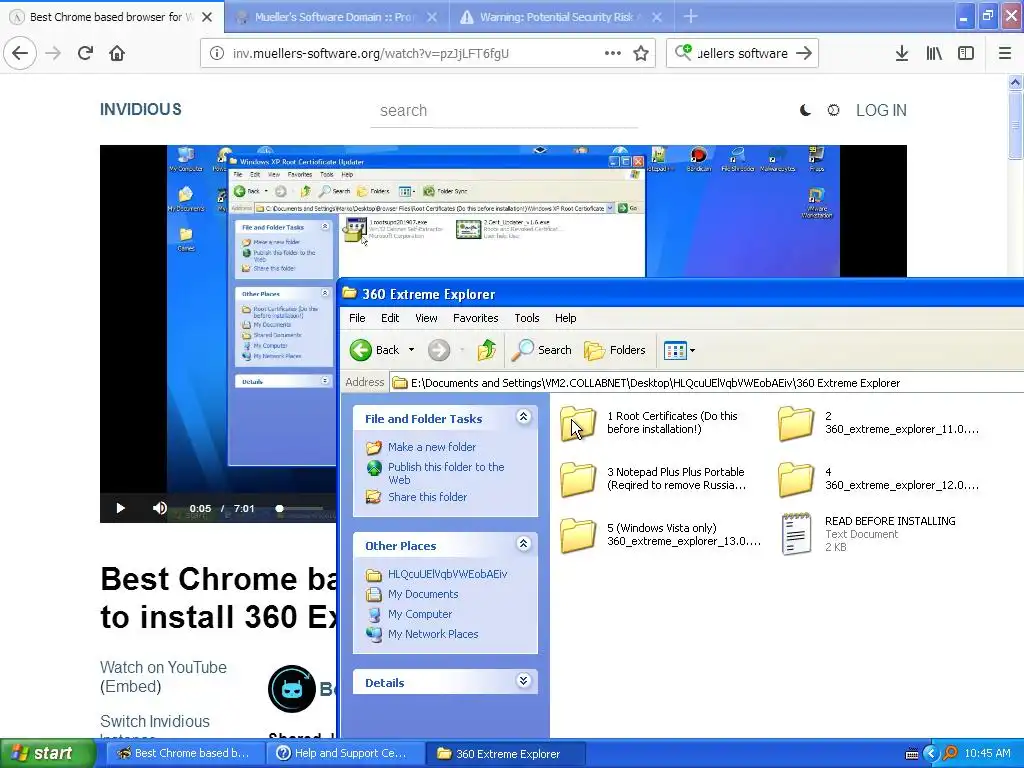Close the Best Chrome based browser tab
The height and width of the screenshot is (768, 1024).
(x=207, y=17)
